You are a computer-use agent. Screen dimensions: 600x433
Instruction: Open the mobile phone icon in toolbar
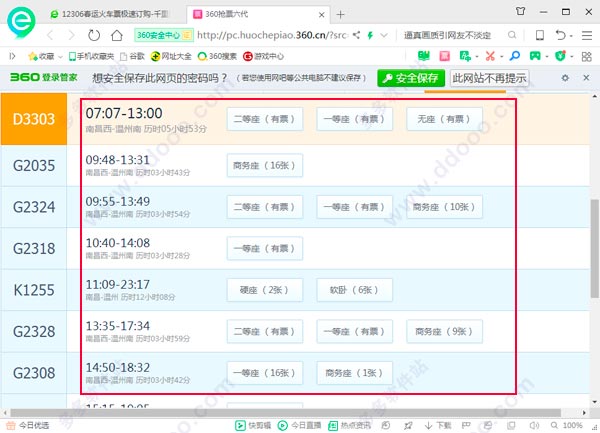tap(540, 35)
